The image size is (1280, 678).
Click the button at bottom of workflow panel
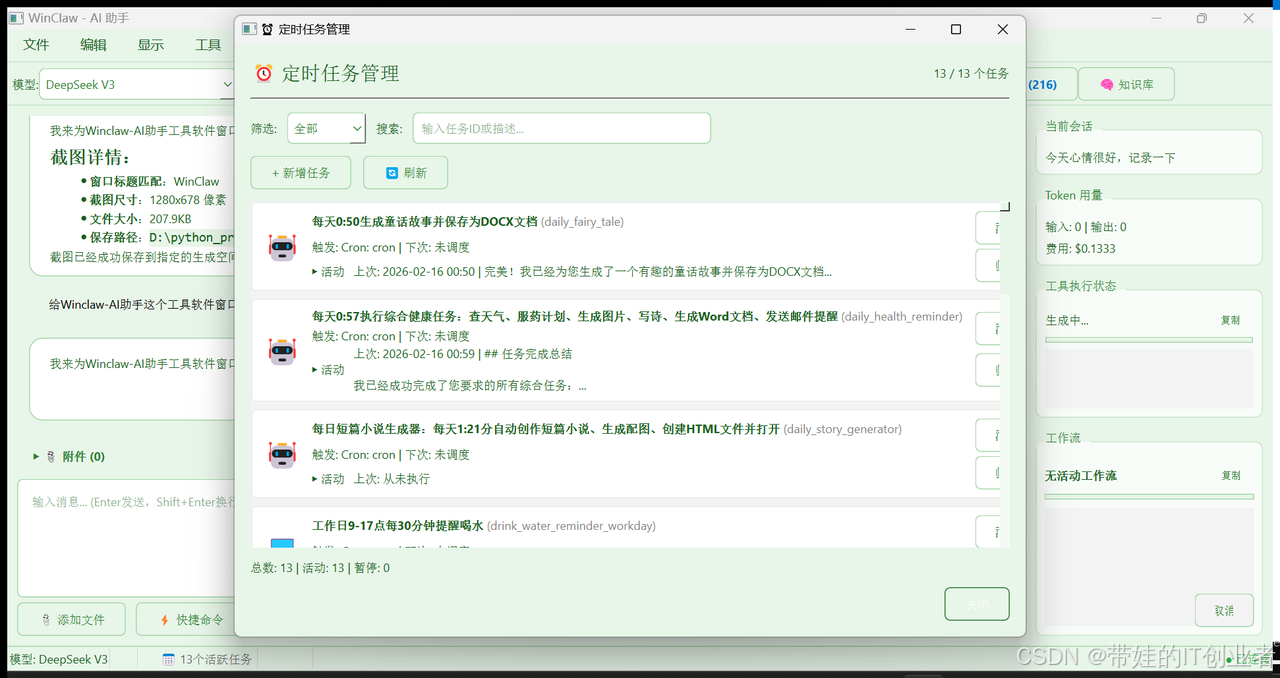pos(1224,610)
